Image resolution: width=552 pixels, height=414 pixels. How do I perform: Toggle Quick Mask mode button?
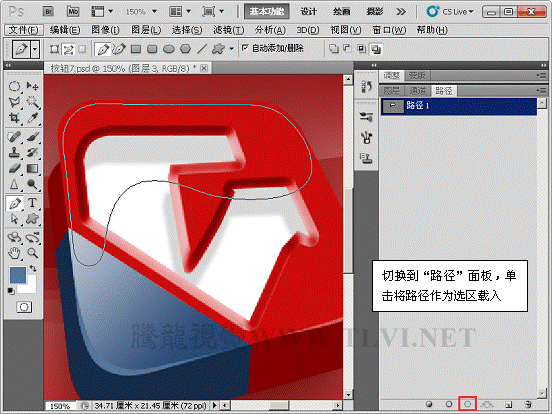pos(24,307)
